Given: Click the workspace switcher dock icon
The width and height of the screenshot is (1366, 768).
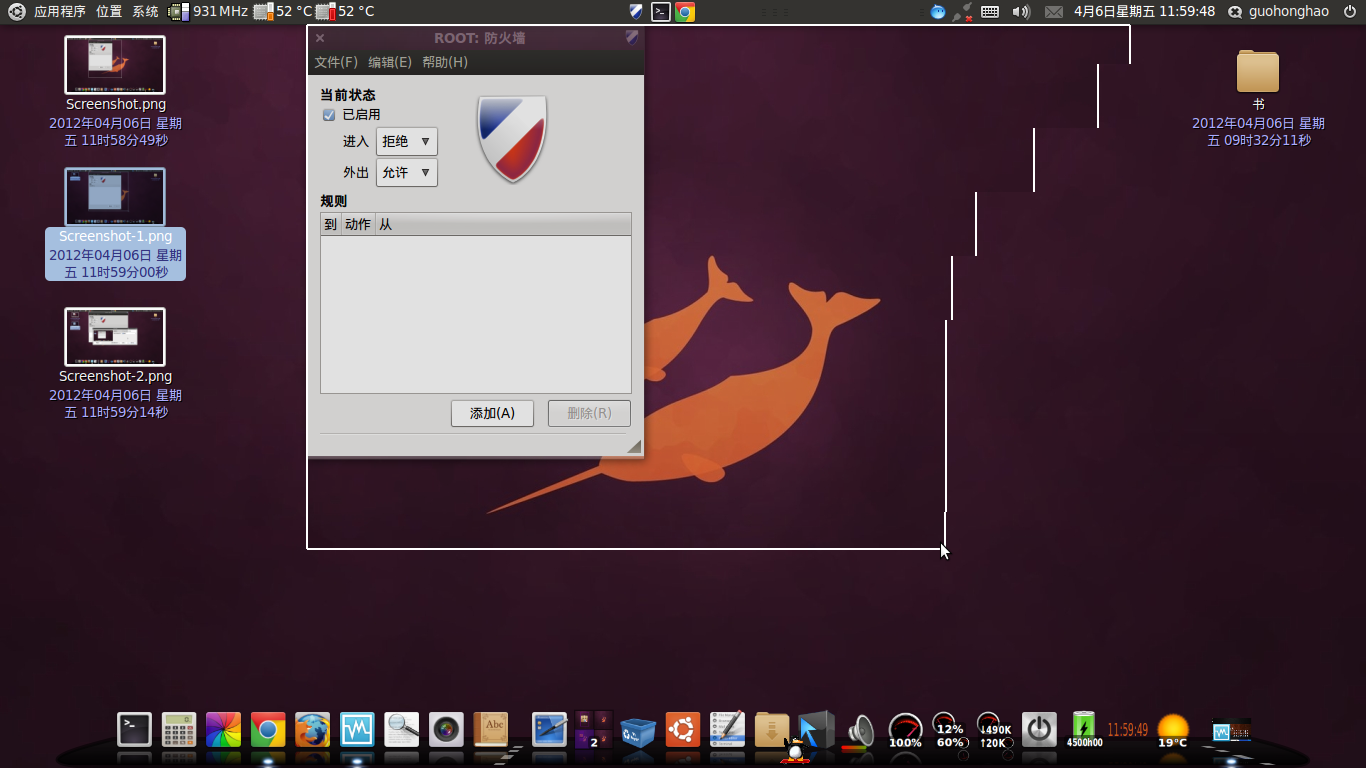Looking at the screenshot, I should pyautogui.click(x=593, y=729).
